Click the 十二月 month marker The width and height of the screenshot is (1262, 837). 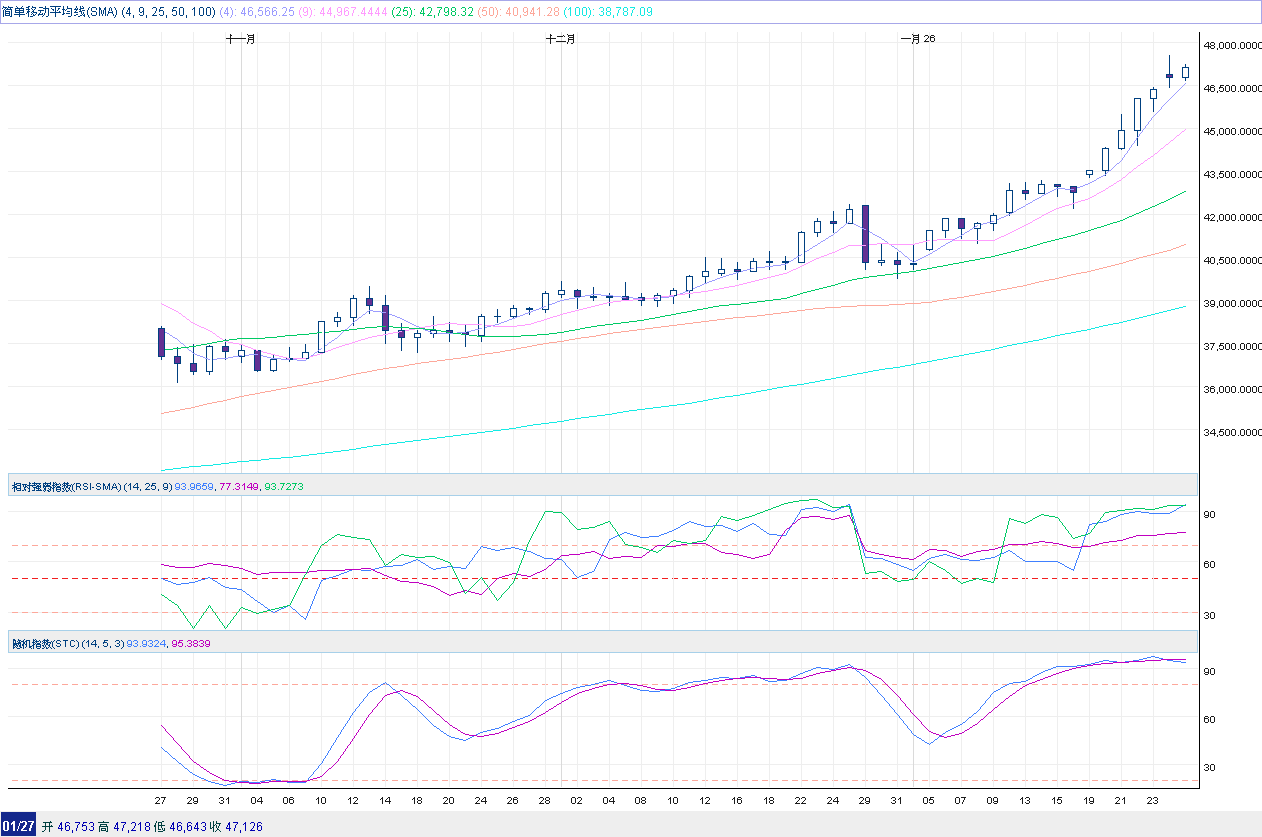coord(561,38)
